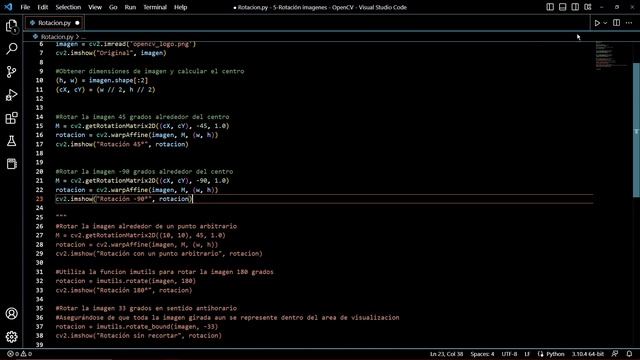The width and height of the screenshot is (640, 360).
Task: Click the code minimap overview
Action: point(610,55)
